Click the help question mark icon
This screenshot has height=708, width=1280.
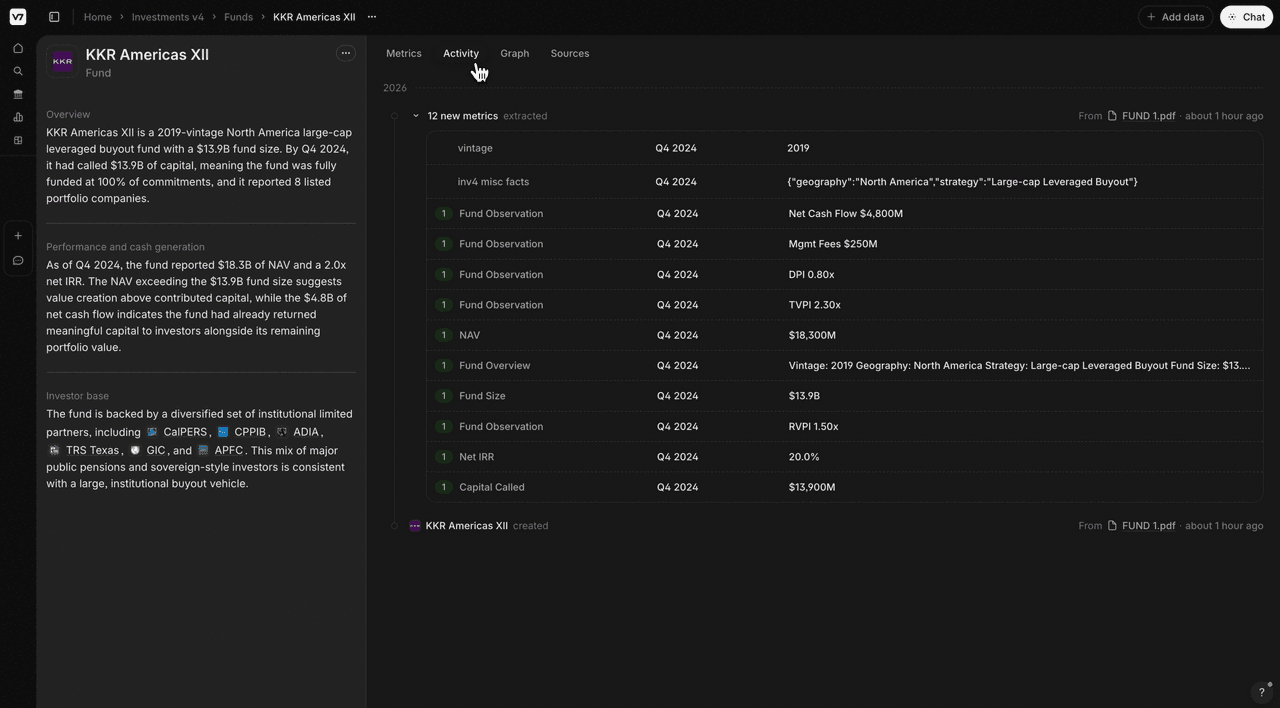[1262, 692]
